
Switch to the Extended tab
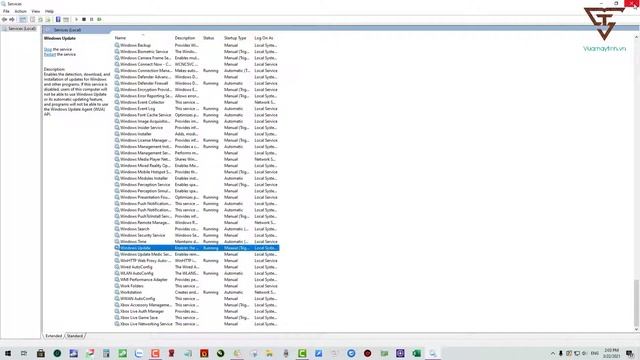[53, 336]
